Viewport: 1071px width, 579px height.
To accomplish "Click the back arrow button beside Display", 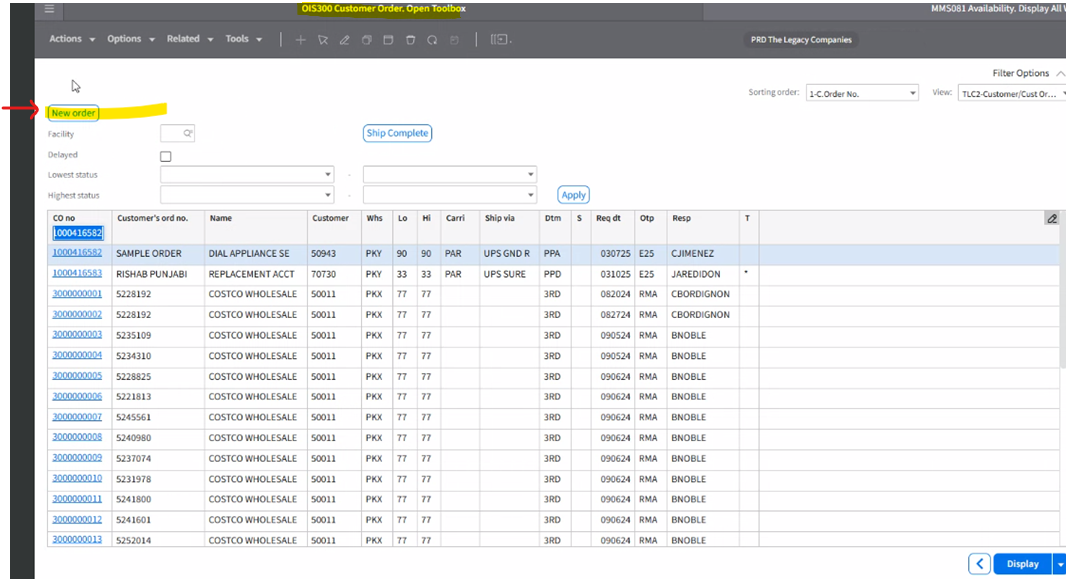I will [x=979, y=564].
